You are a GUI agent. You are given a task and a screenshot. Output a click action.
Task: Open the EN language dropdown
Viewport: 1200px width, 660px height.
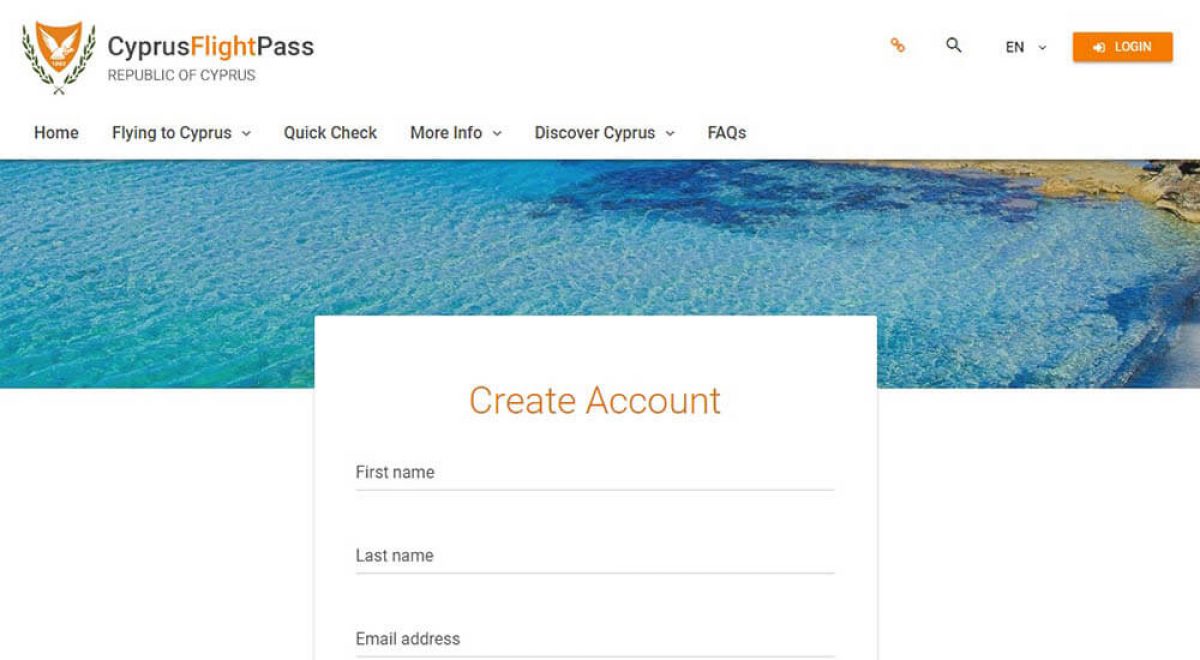1026,47
